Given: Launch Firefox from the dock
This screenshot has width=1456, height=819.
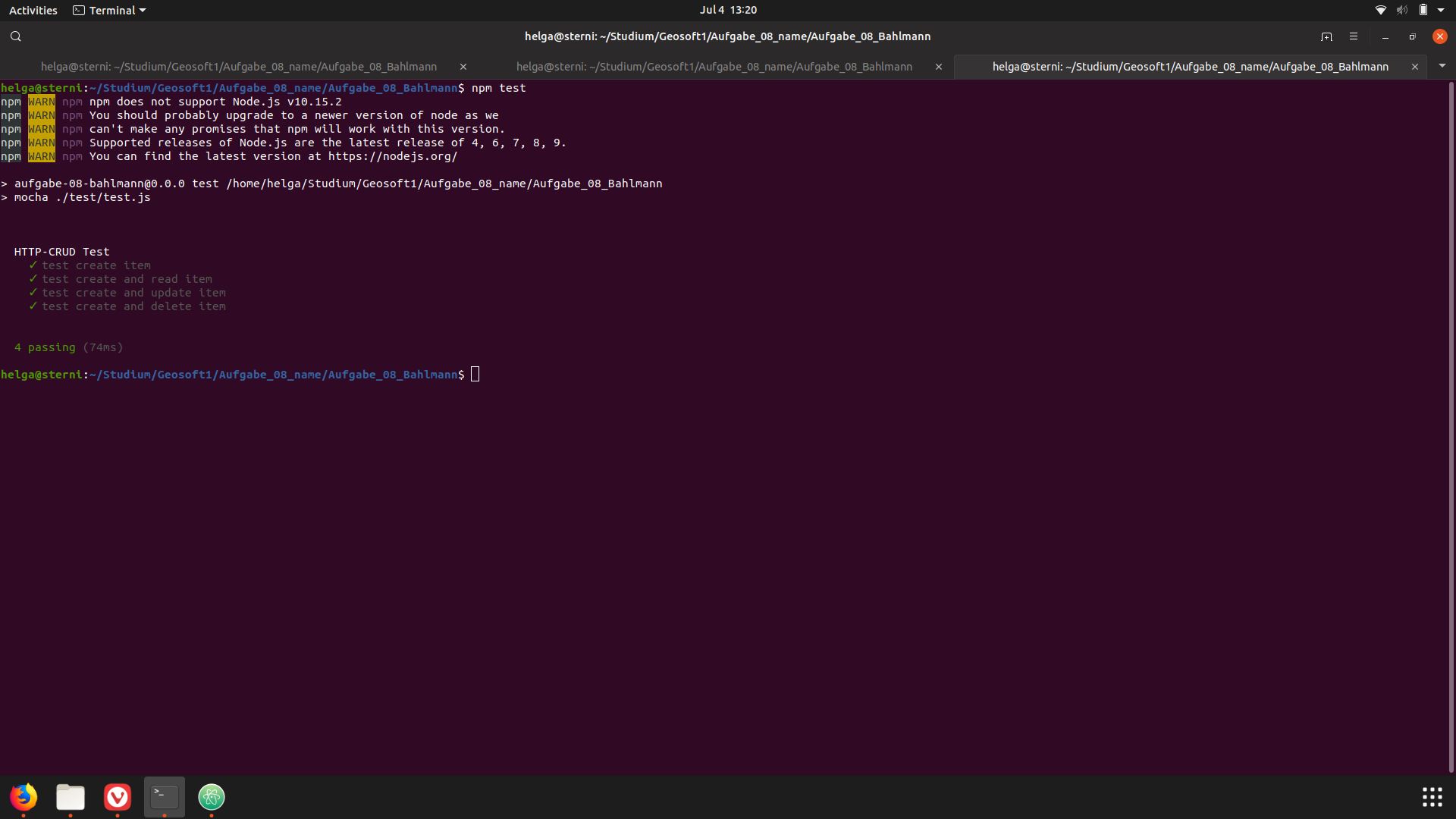Looking at the screenshot, I should pos(24,797).
